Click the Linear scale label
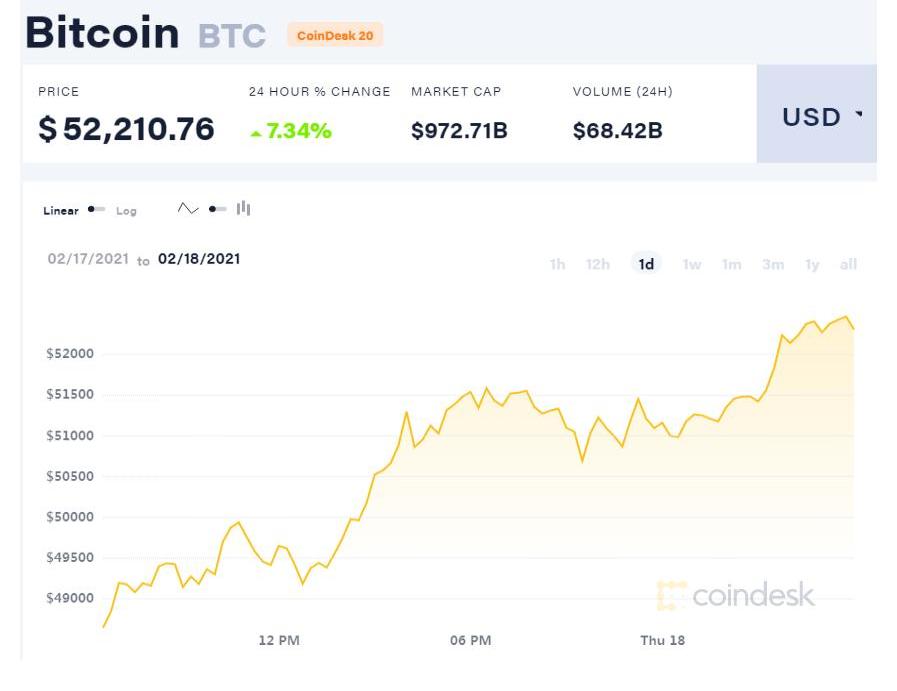Viewport: 897px width, 691px height. click(x=61, y=211)
